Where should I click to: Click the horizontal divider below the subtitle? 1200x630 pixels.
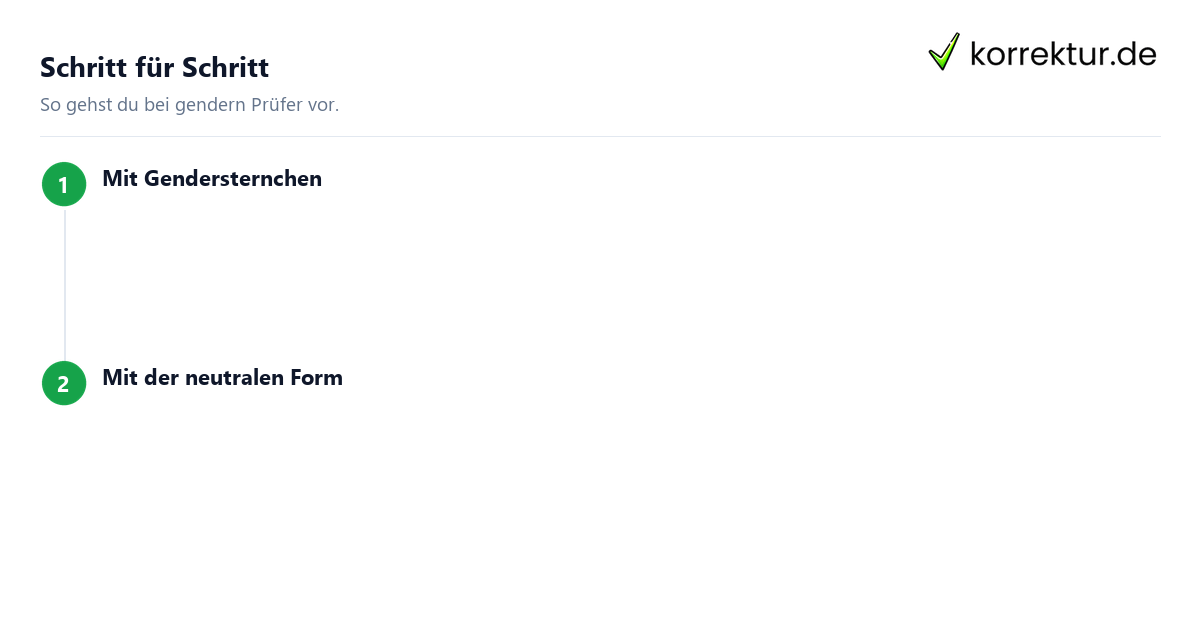600,136
